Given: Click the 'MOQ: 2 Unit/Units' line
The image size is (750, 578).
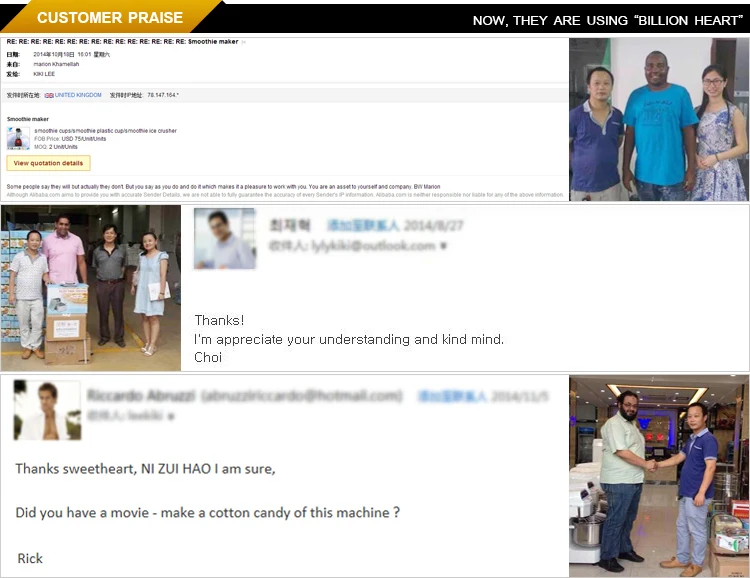Looking at the screenshot, I should [x=56, y=147].
